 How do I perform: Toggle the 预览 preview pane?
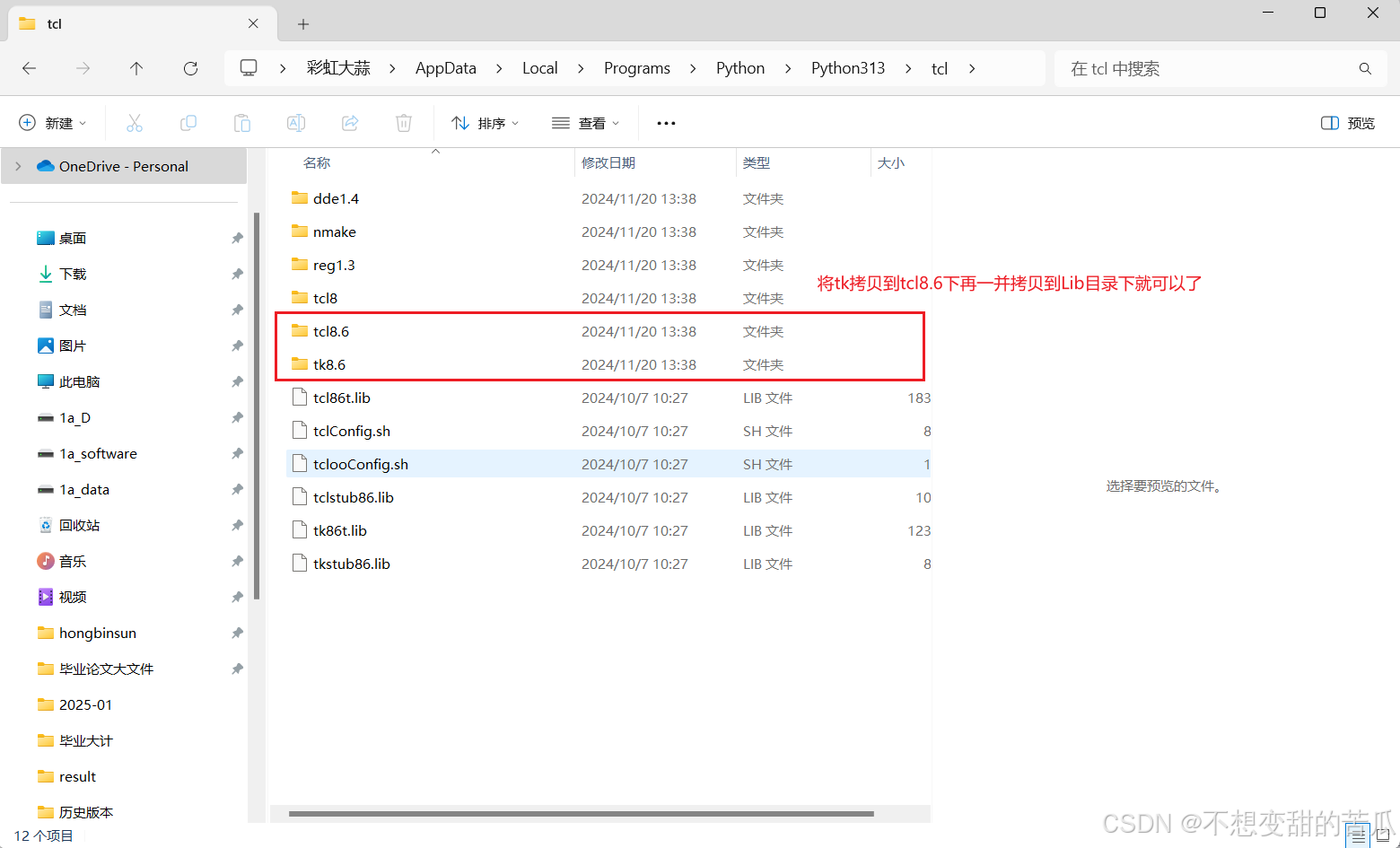pyautogui.click(x=1346, y=123)
